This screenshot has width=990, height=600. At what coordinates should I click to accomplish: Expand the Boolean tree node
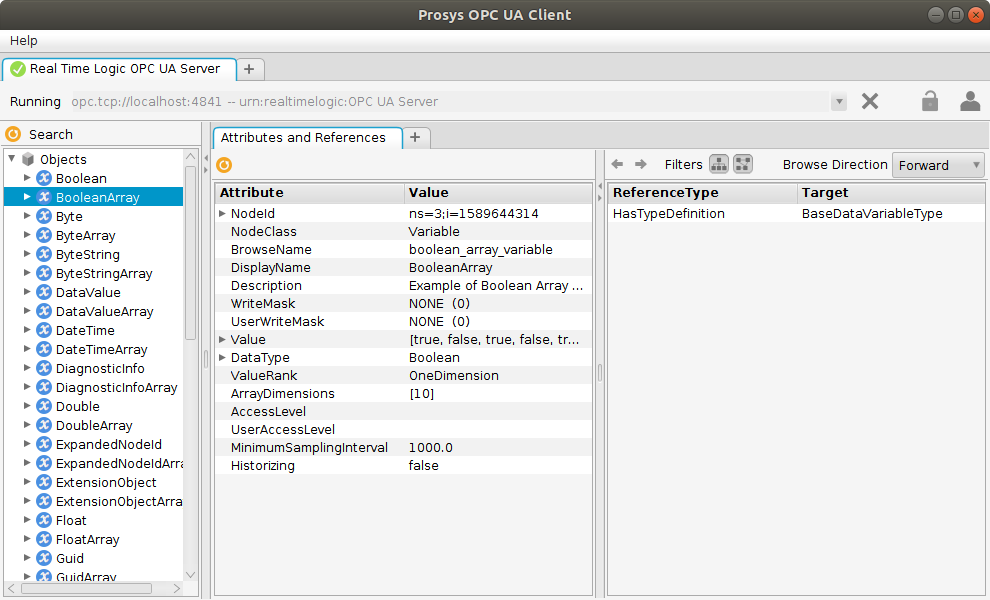27,177
